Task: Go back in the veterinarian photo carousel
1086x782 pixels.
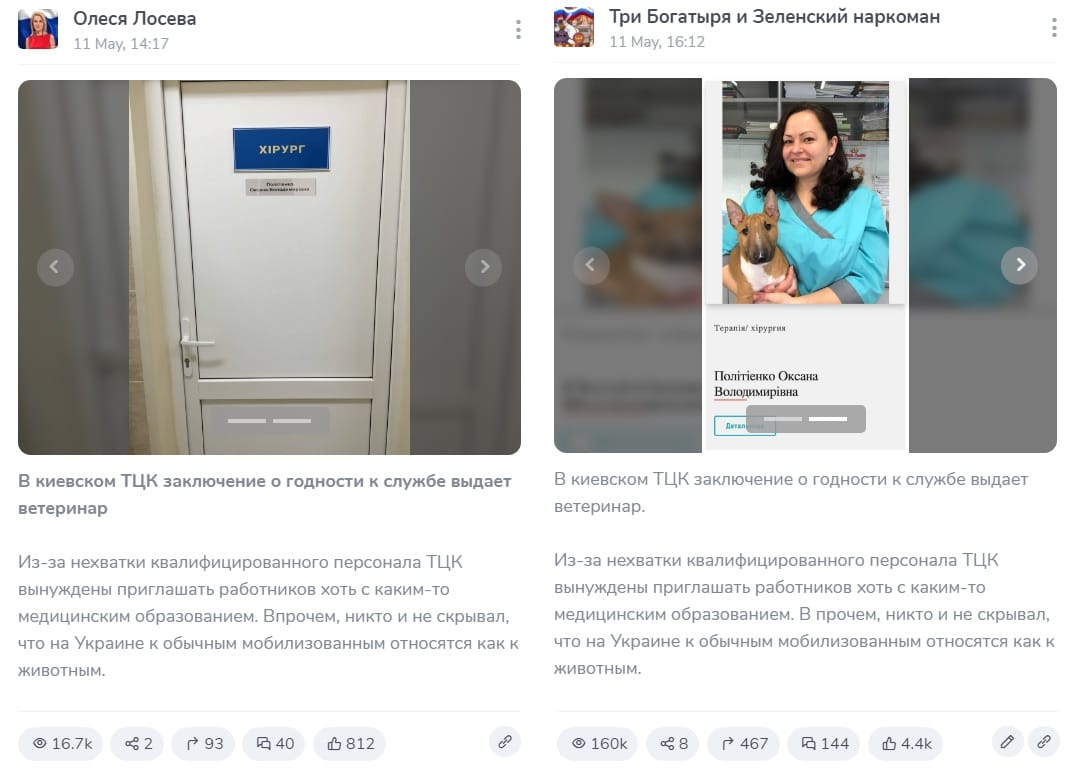Action: click(591, 265)
